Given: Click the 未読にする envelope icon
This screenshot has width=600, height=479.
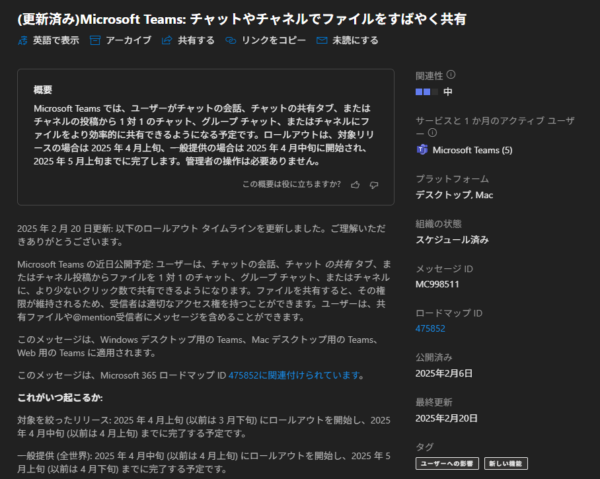Looking at the screenshot, I should pos(321,40).
